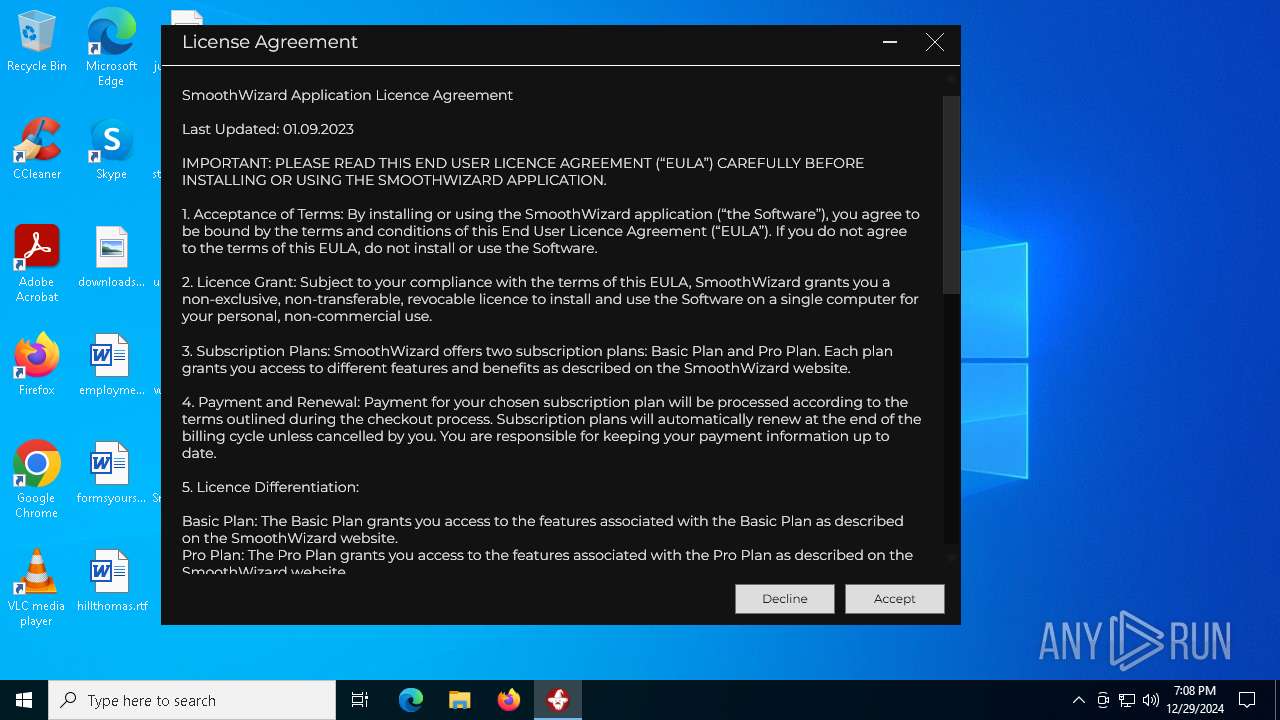Decline the licence agreement
Screen dimensions: 1280x720
click(784, 598)
